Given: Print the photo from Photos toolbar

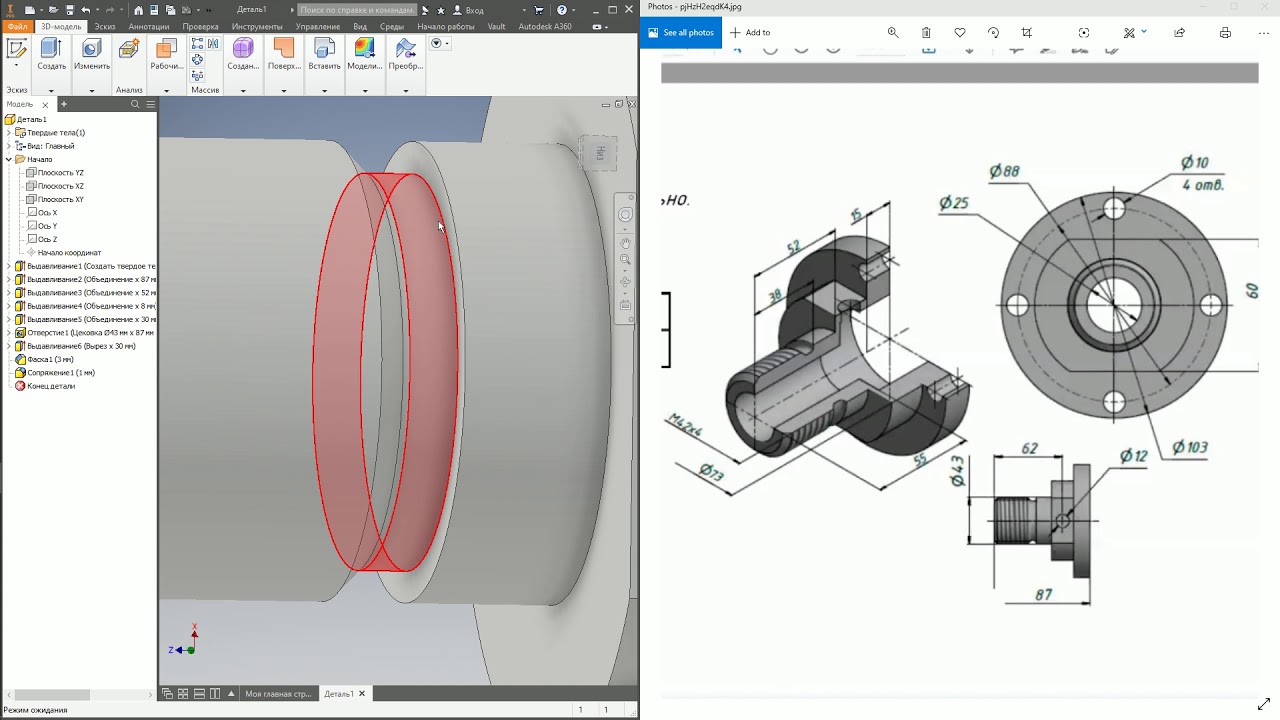Looking at the screenshot, I should pos(1225,33).
